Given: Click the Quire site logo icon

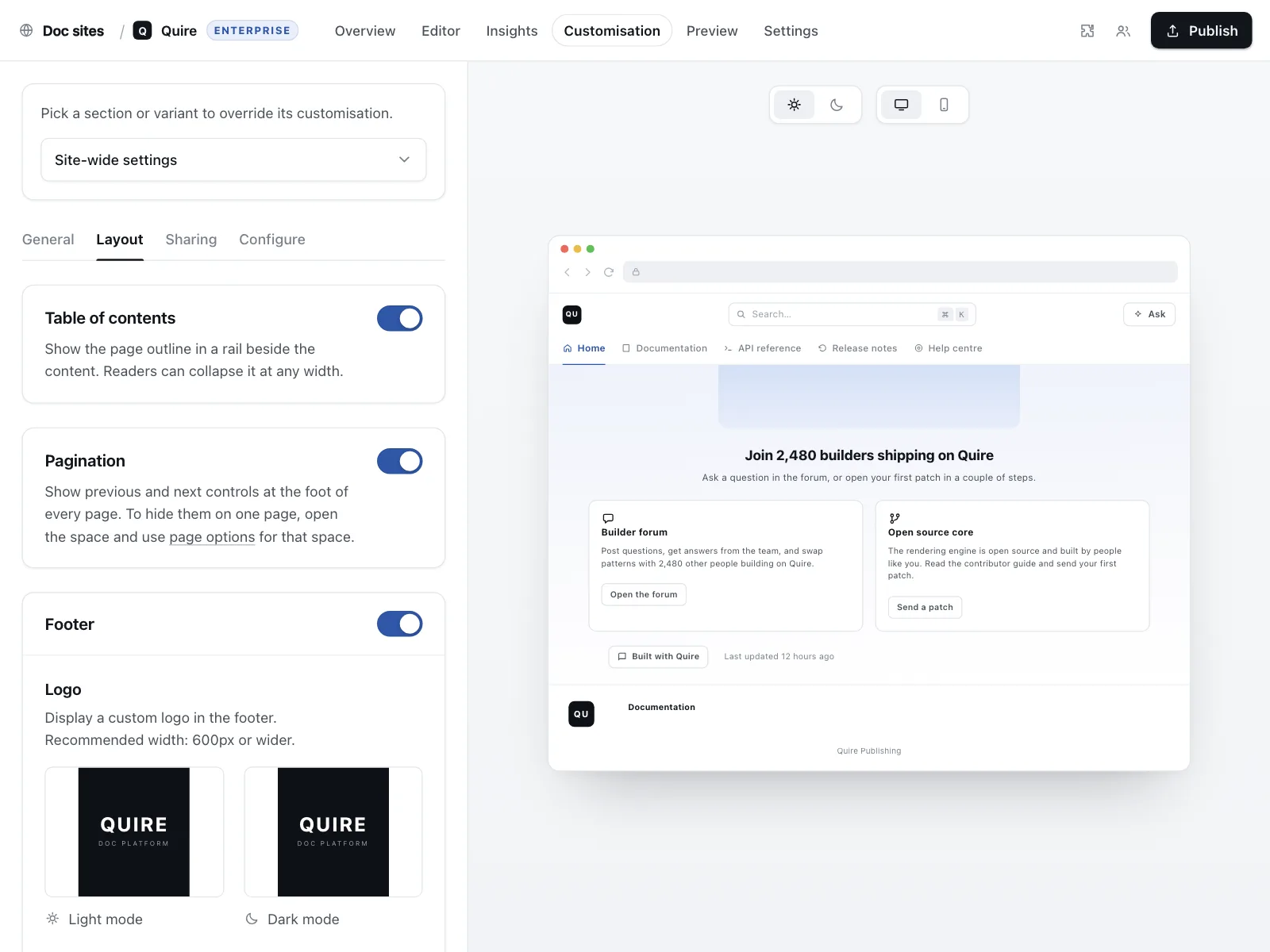Looking at the screenshot, I should click(x=142, y=31).
